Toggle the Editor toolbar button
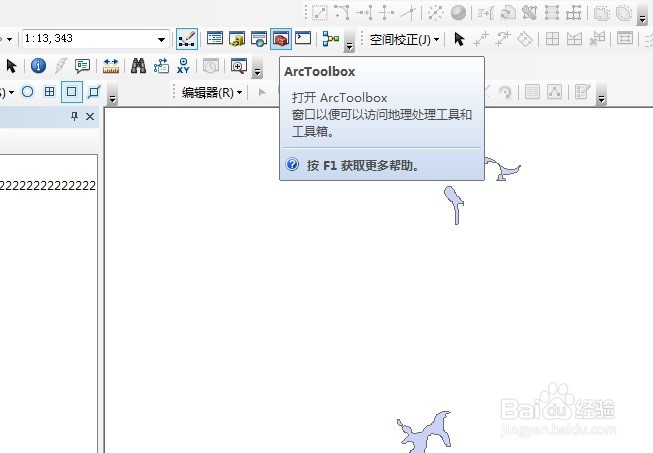The width and height of the screenshot is (653, 453). [187, 39]
